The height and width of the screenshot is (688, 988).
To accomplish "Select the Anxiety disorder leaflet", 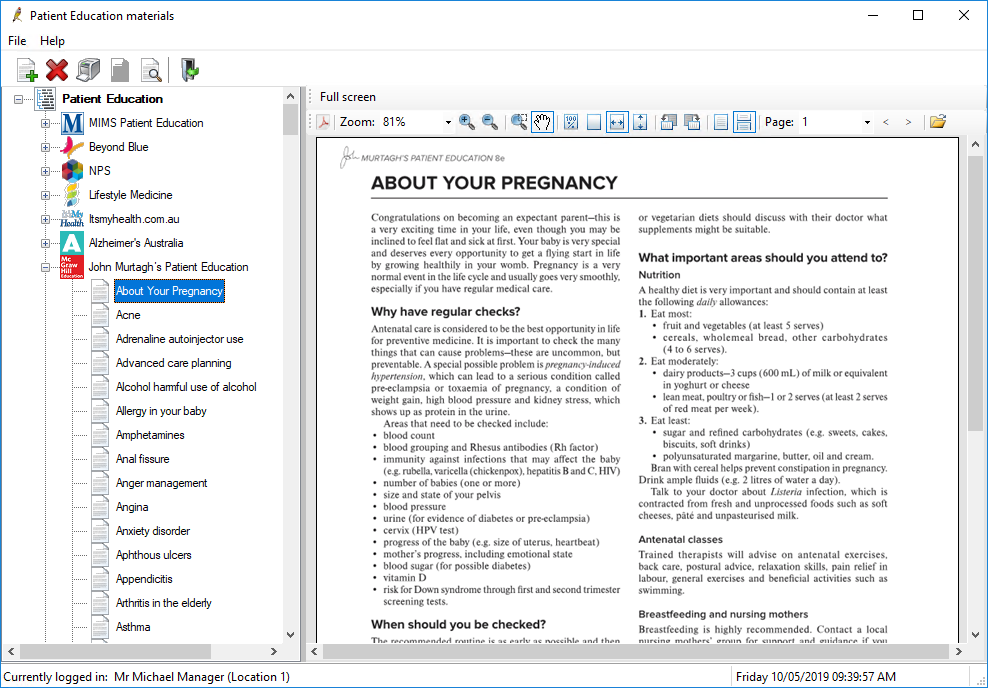I will tap(152, 530).
